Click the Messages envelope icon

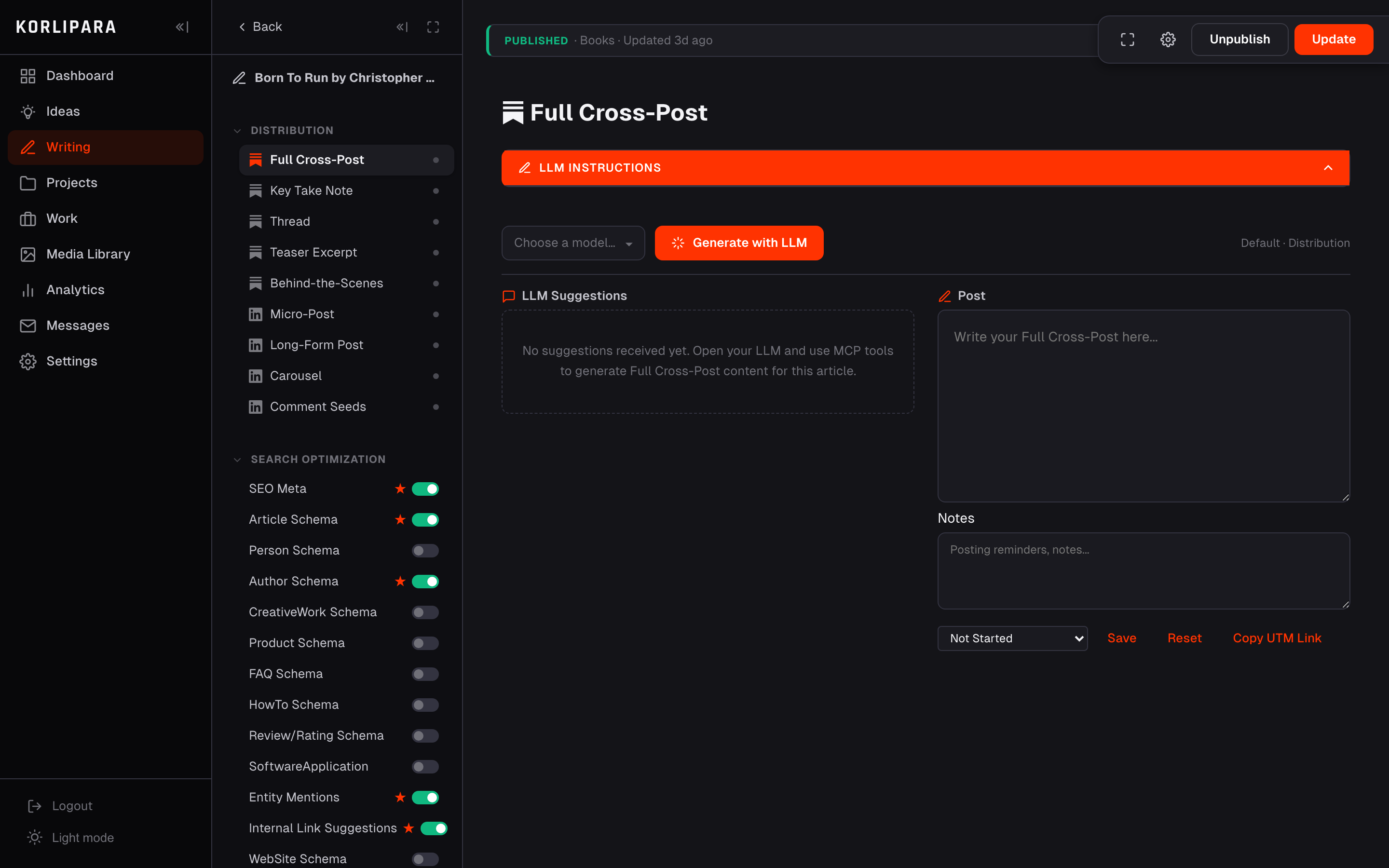[x=28, y=325]
